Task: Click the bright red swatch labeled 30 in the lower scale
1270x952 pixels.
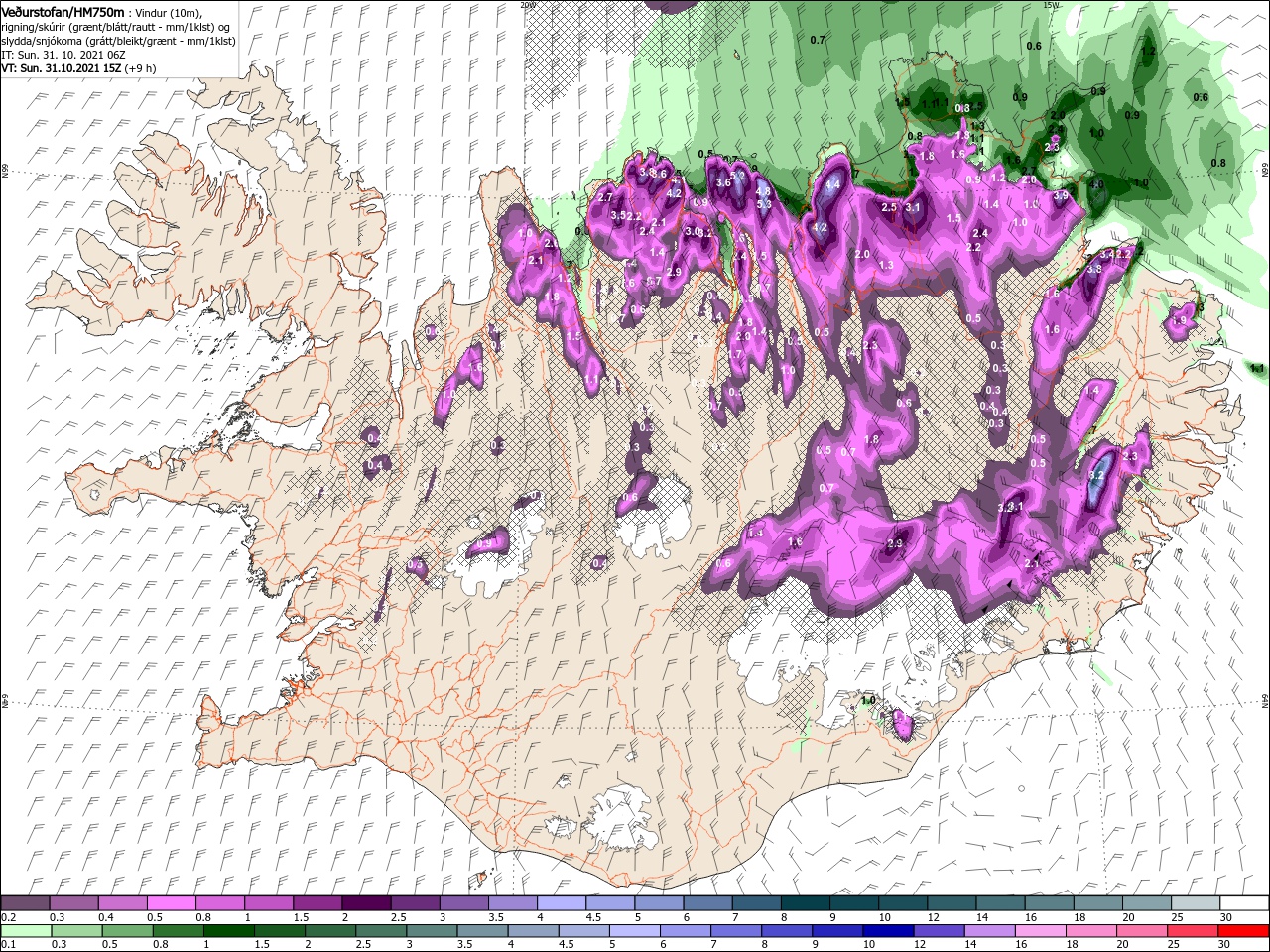Action: point(1243,930)
